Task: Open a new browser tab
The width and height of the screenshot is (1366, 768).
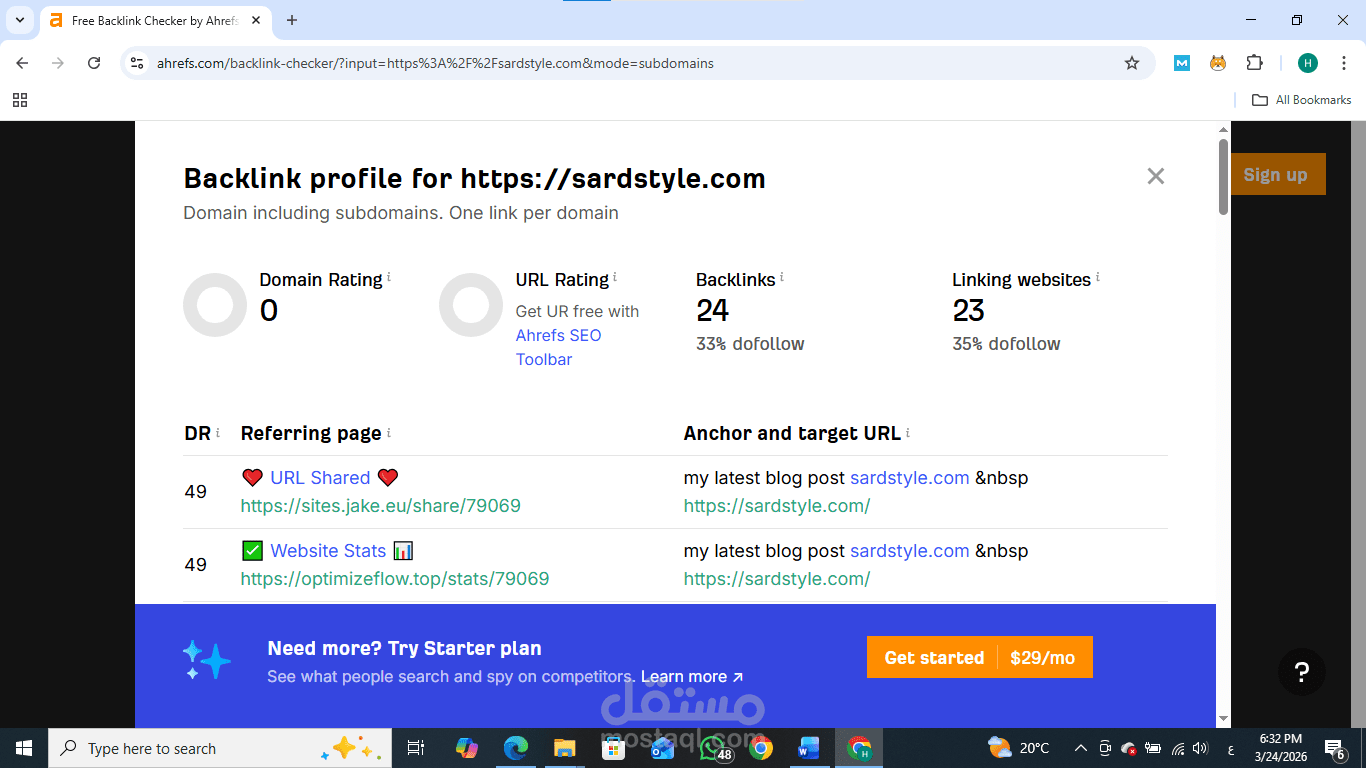Action: point(292,20)
